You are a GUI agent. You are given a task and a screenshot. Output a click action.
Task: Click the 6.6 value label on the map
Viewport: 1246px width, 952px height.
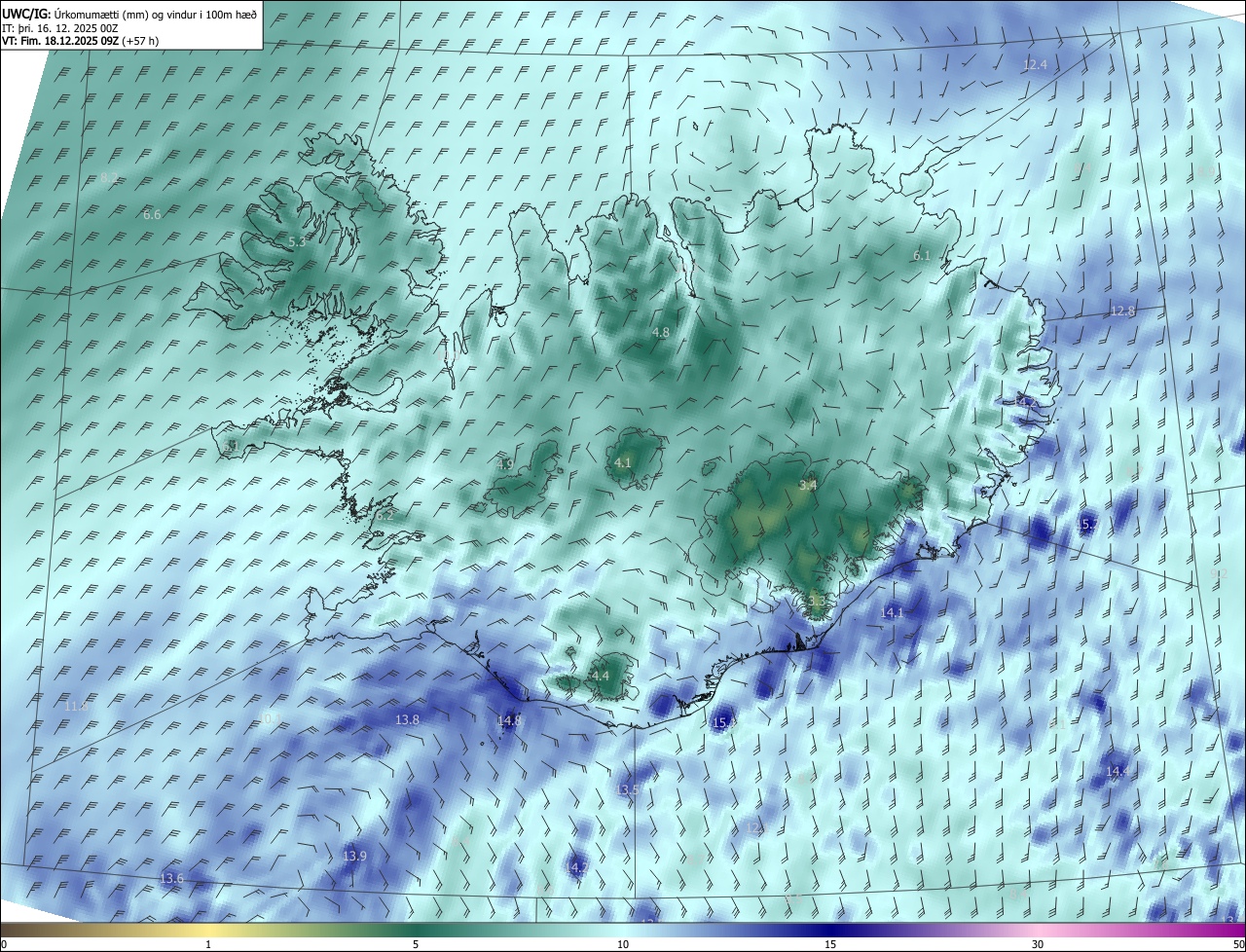(x=152, y=214)
